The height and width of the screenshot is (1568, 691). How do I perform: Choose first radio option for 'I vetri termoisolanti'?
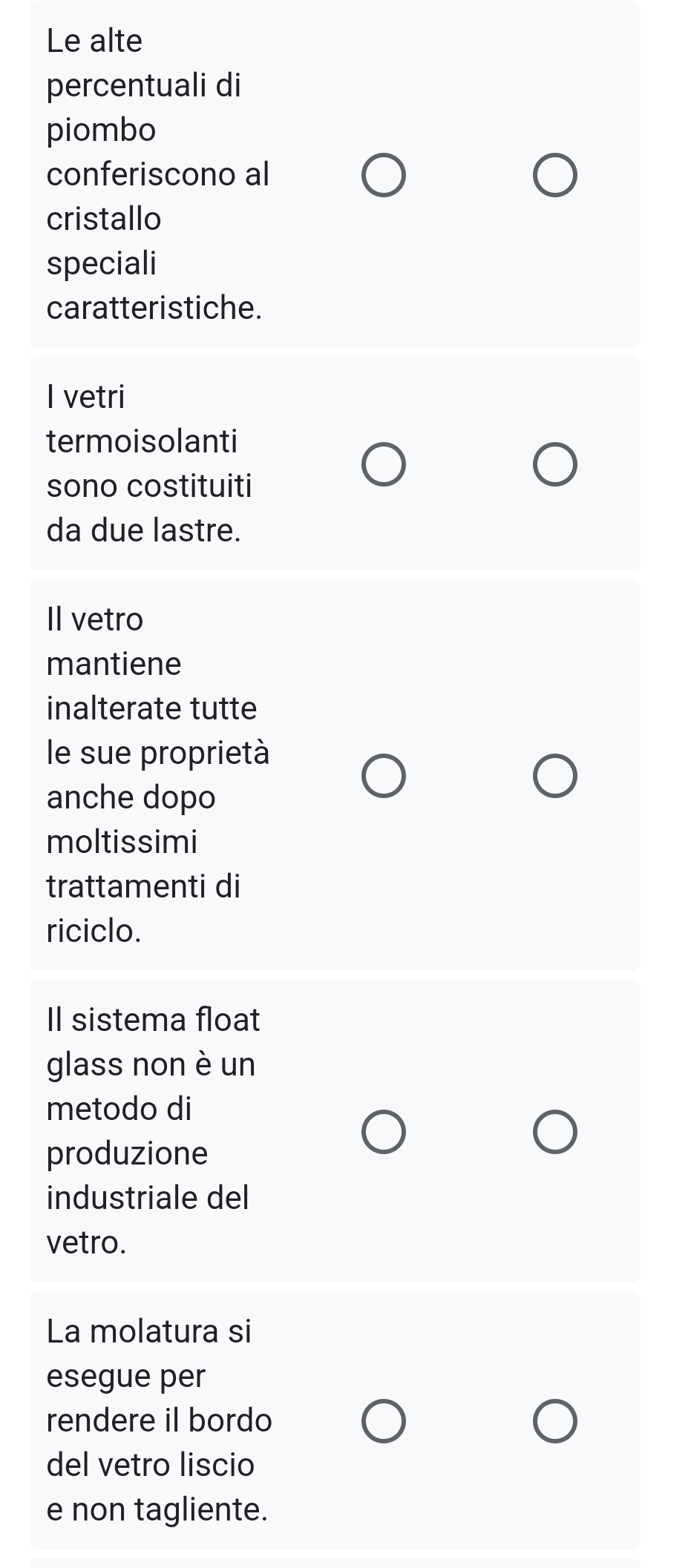point(384,465)
